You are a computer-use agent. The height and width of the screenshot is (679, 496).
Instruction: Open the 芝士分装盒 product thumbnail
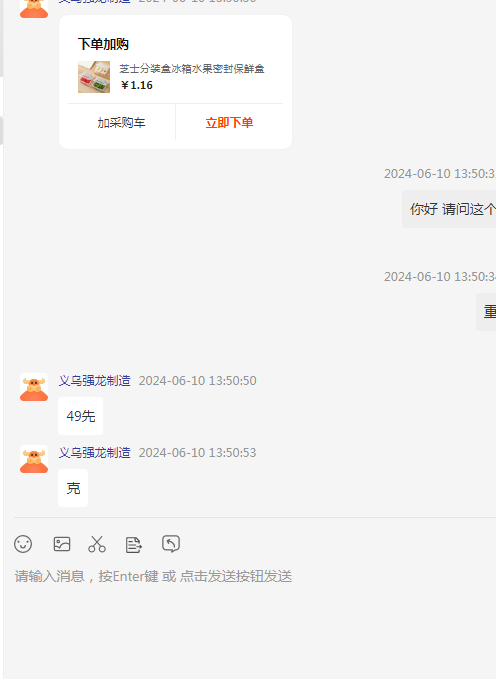tap(94, 77)
